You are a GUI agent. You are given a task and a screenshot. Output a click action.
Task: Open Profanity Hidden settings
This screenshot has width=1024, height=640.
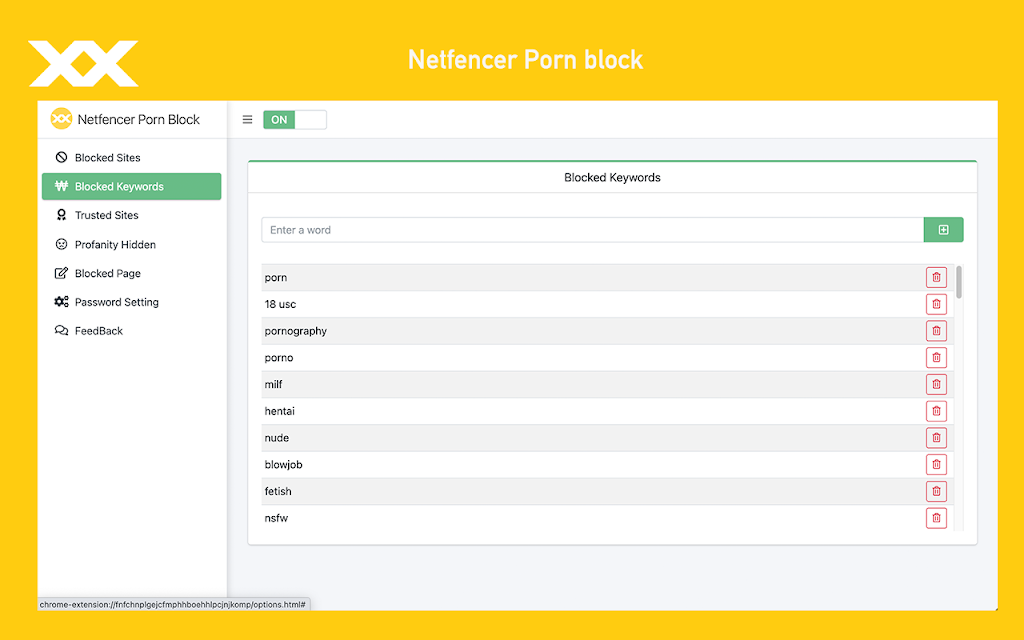pos(131,244)
